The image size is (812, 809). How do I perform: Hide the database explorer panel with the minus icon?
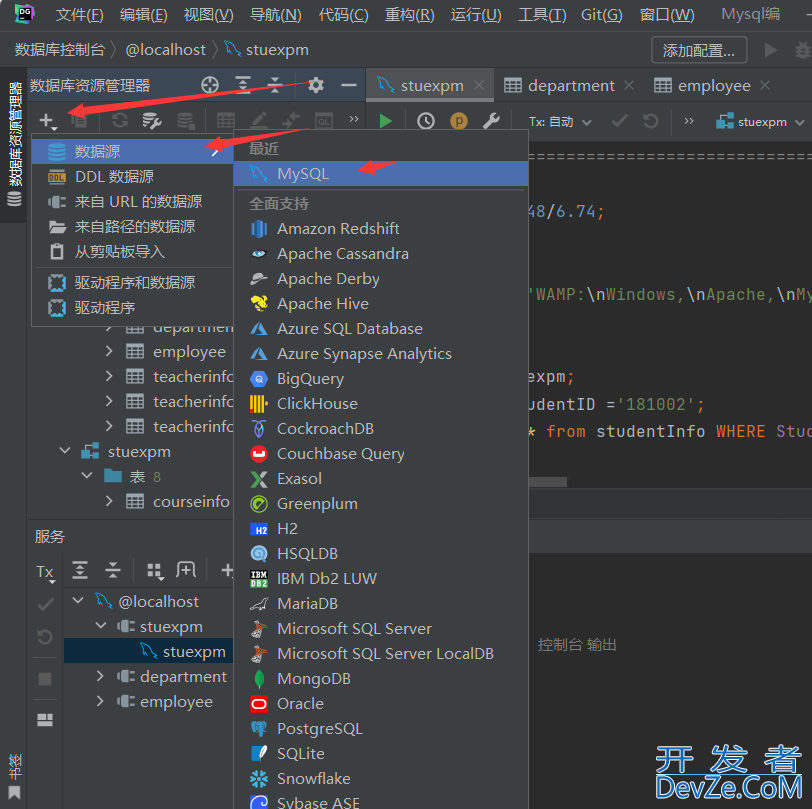[x=349, y=85]
